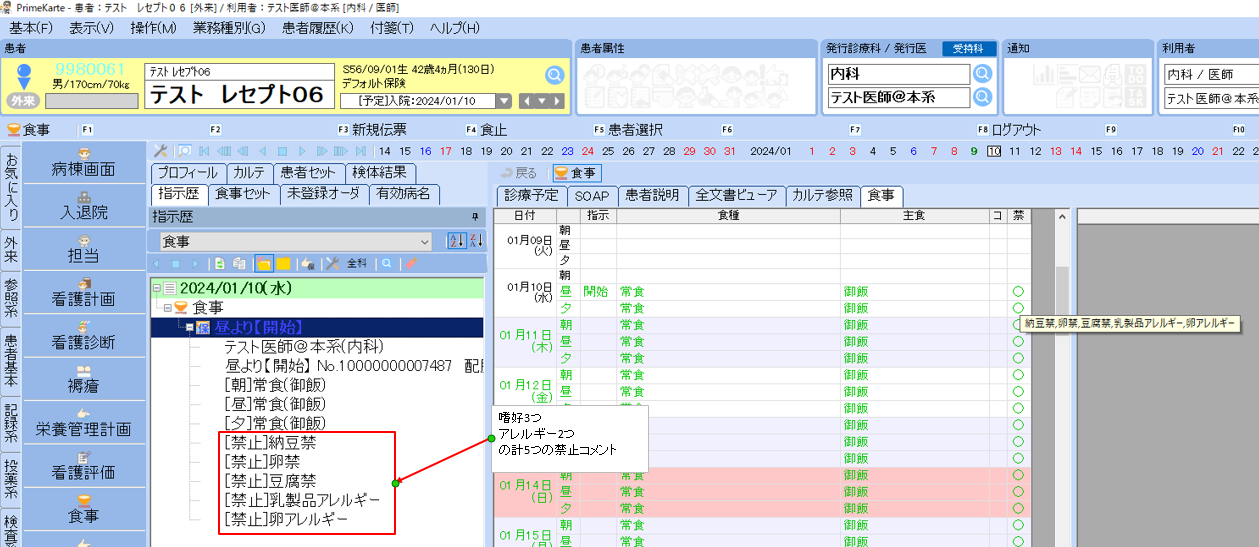The width and height of the screenshot is (1259, 547).
Task: Click the 入退院 sidebar button
Action: tap(84, 205)
